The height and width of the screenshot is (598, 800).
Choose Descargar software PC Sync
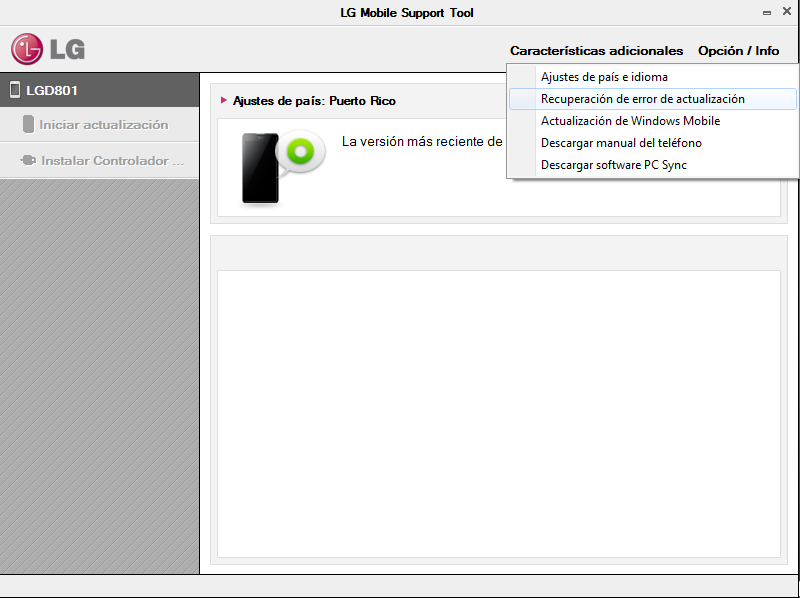[653, 165]
